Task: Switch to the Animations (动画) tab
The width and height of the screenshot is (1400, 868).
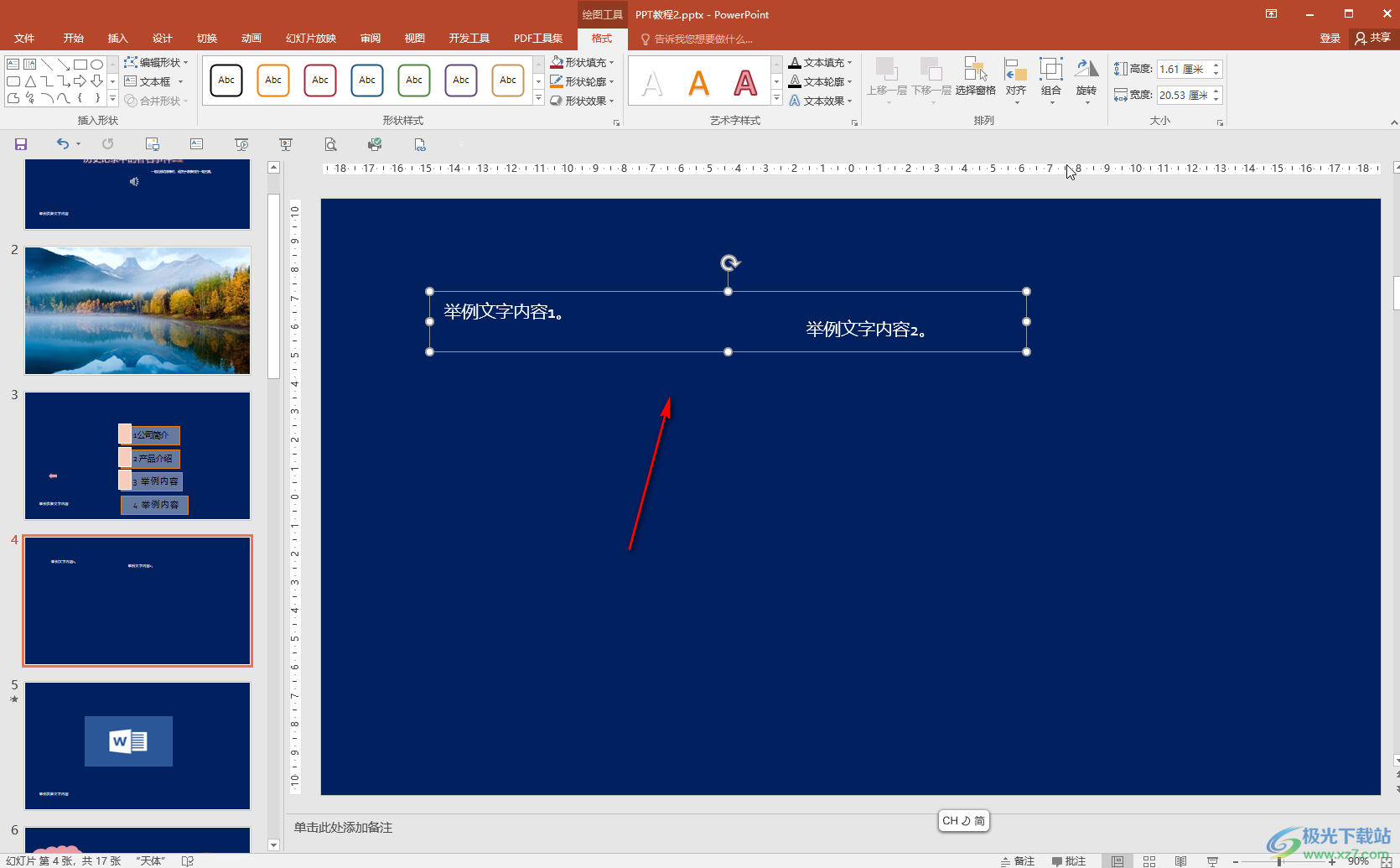Action: [x=251, y=39]
